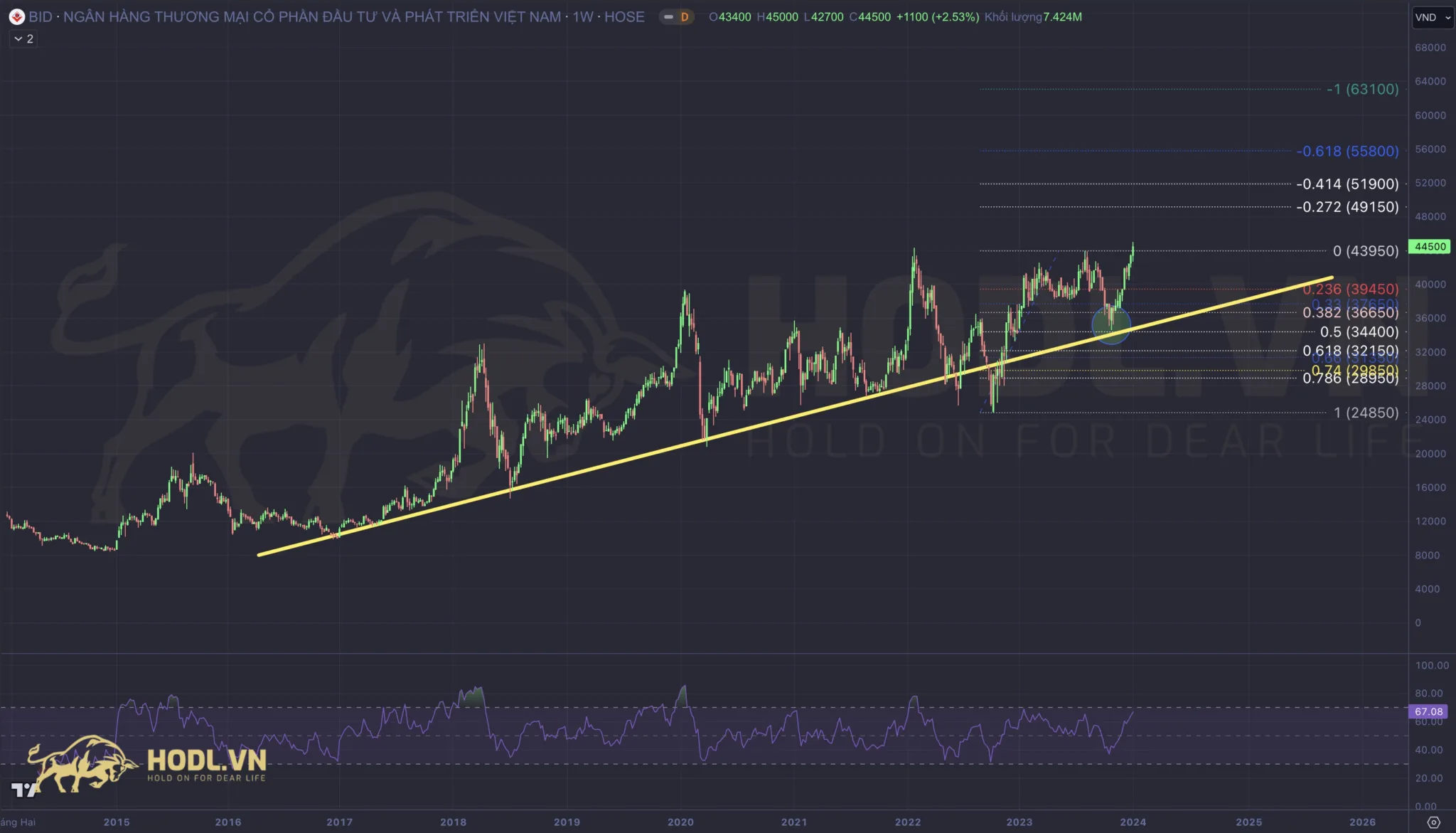Expand the collapsed indicators legend showing 2
The height and width of the screenshot is (833, 1456).
(23, 39)
